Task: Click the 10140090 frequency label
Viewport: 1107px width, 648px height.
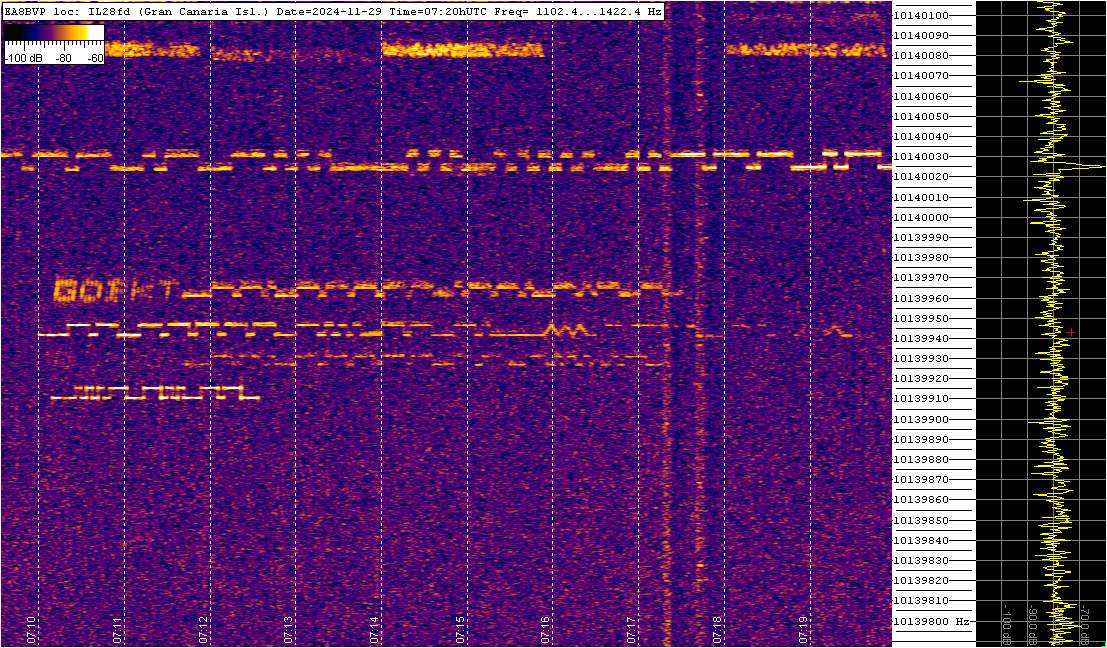Action: click(x=920, y=35)
